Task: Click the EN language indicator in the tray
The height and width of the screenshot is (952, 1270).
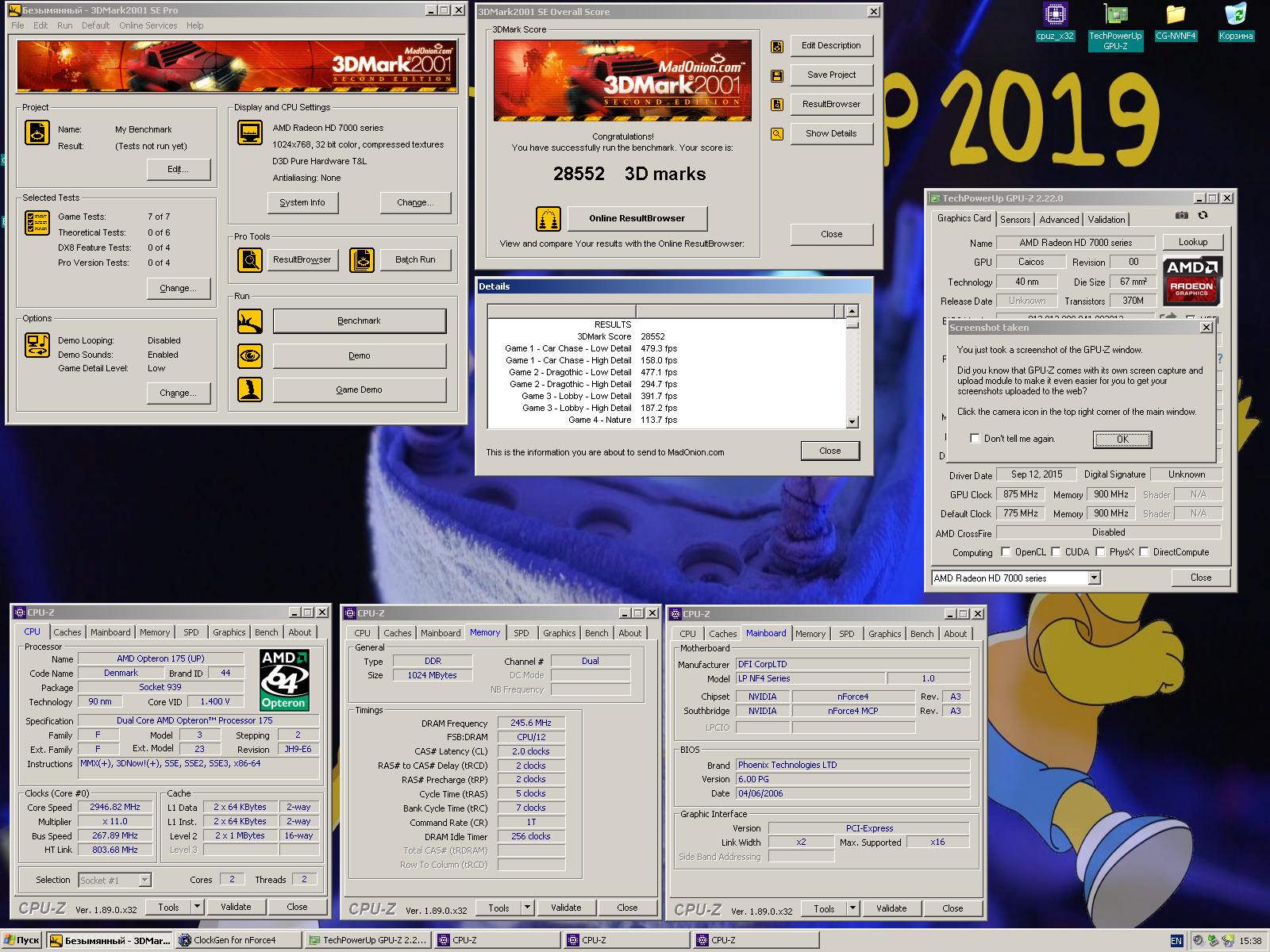Action: [x=1176, y=941]
